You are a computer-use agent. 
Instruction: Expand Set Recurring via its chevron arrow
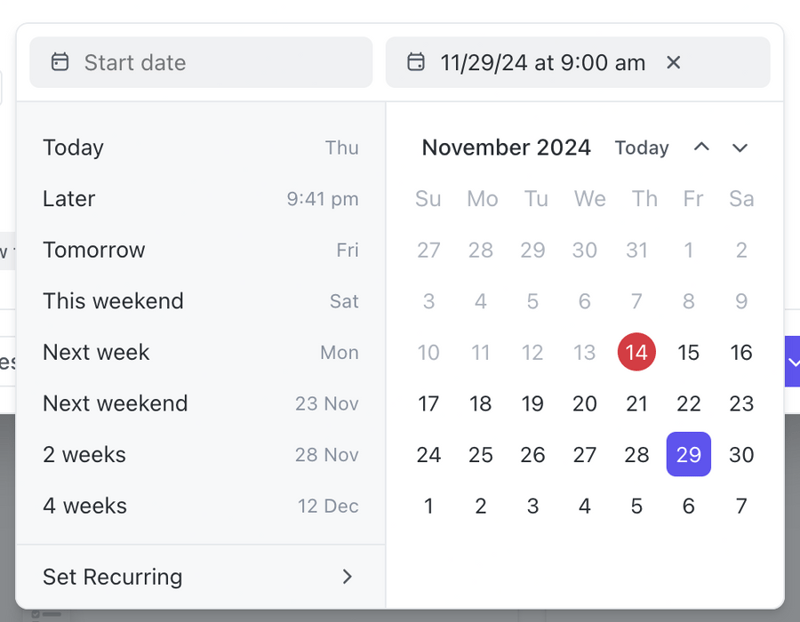pyautogui.click(x=347, y=577)
